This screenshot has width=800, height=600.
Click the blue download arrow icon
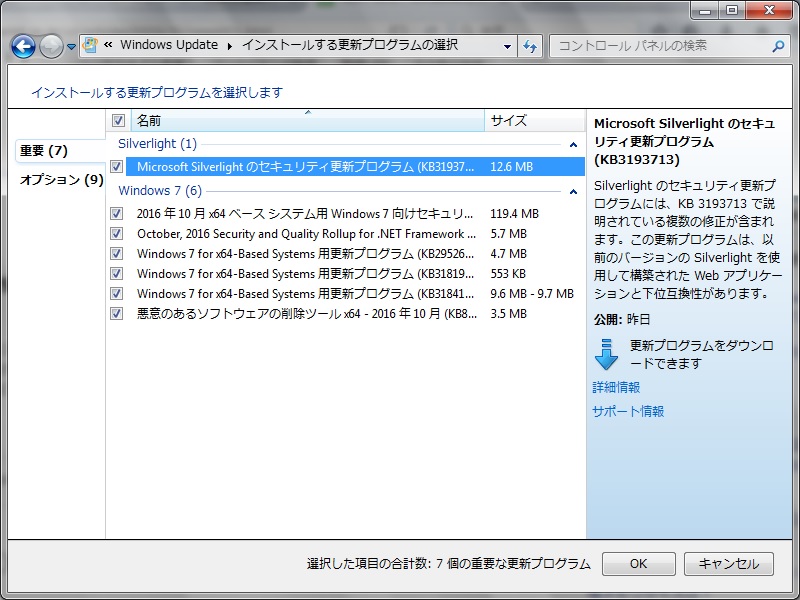606,354
